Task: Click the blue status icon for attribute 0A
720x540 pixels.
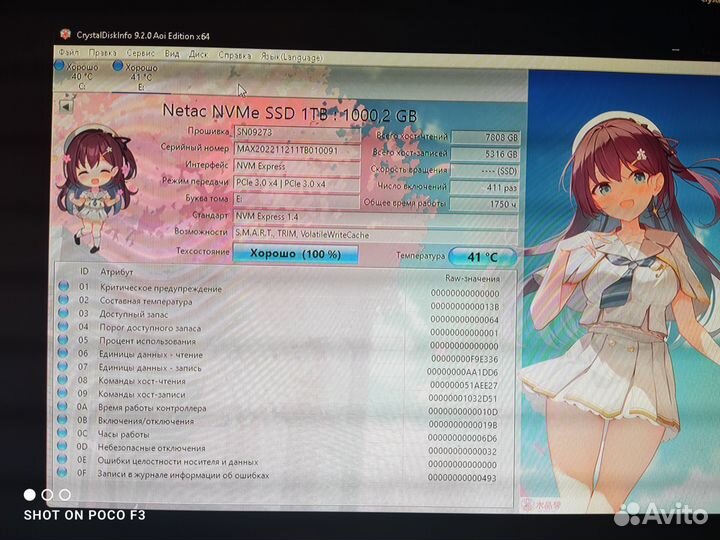Action: [x=62, y=406]
